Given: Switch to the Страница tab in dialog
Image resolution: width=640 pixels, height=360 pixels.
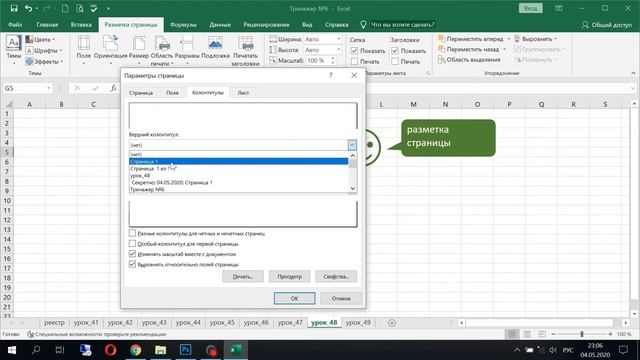Looking at the screenshot, I should [x=141, y=93].
